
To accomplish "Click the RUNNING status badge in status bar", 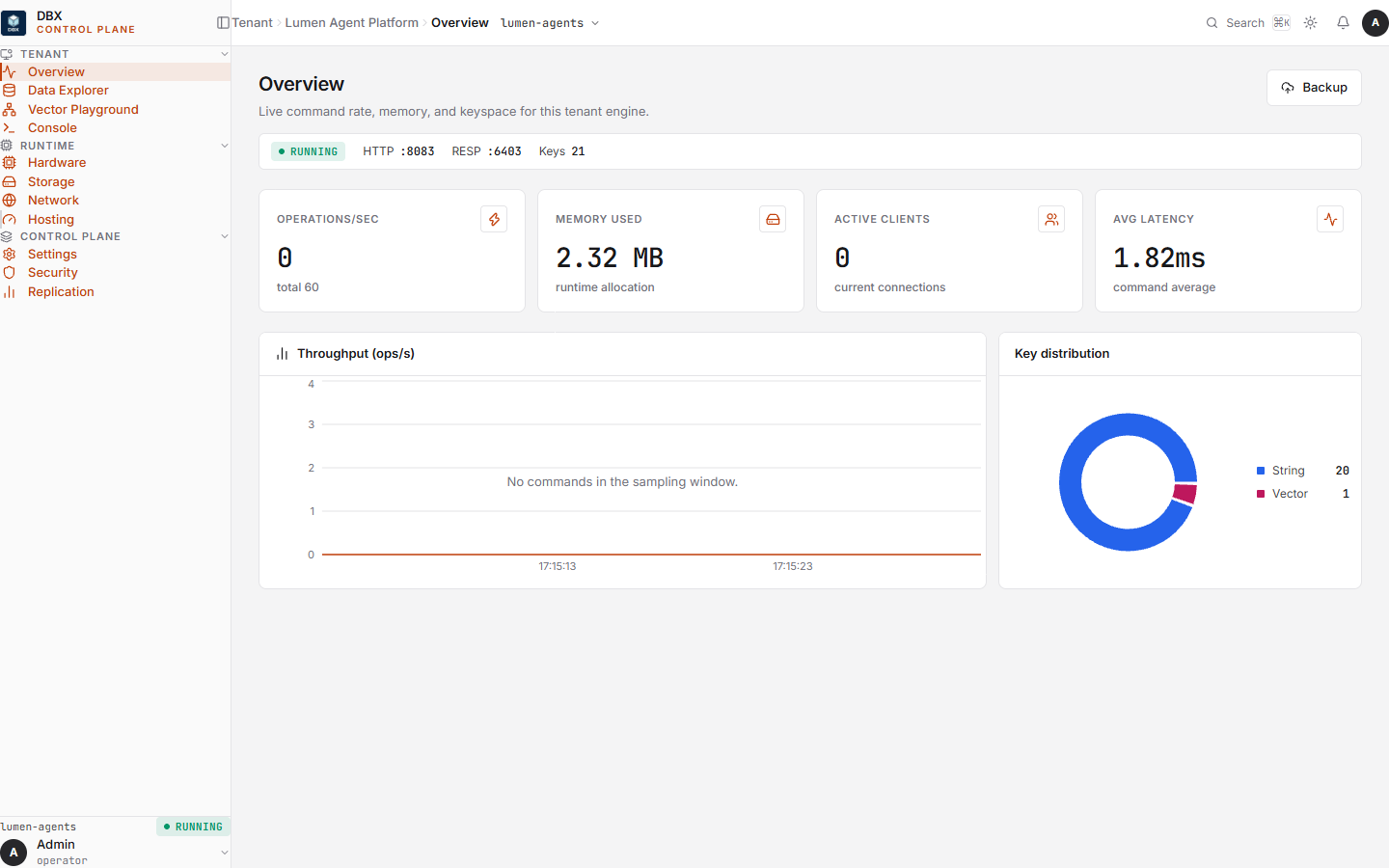I will click(308, 151).
